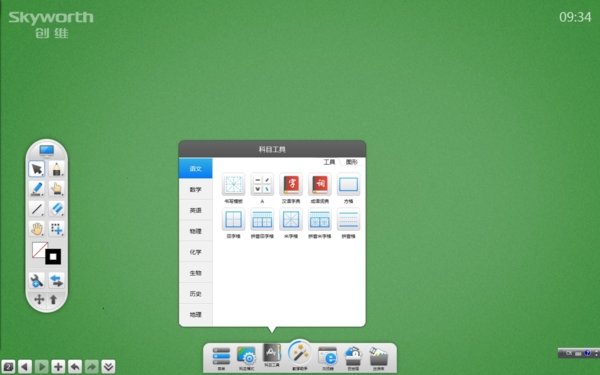This screenshot has height=375, width=600.
Task: Select the 英语 subject tab
Action: pos(196,210)
